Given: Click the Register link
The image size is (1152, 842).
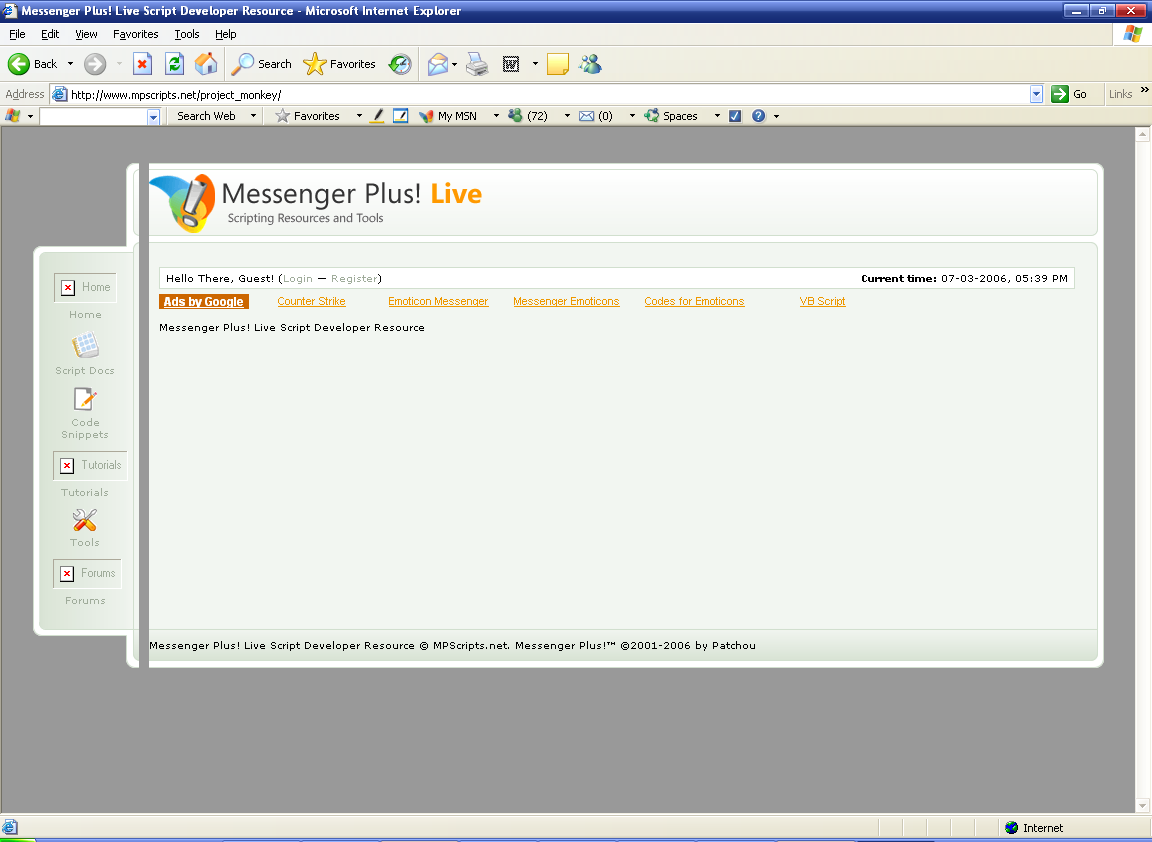Looking at the screenshot, I should tap(354, 278).
